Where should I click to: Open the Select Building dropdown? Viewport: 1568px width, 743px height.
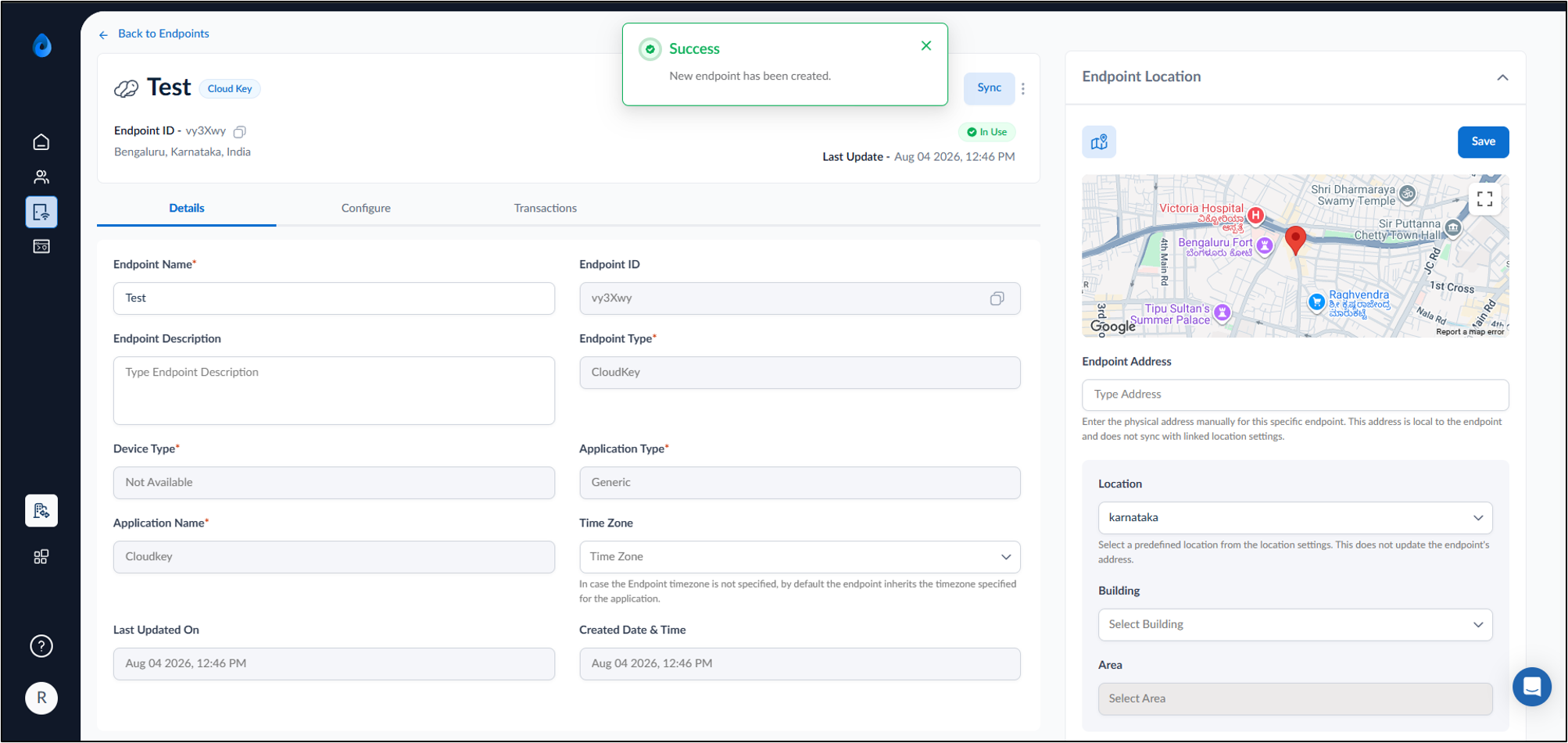coord(1295,625)
